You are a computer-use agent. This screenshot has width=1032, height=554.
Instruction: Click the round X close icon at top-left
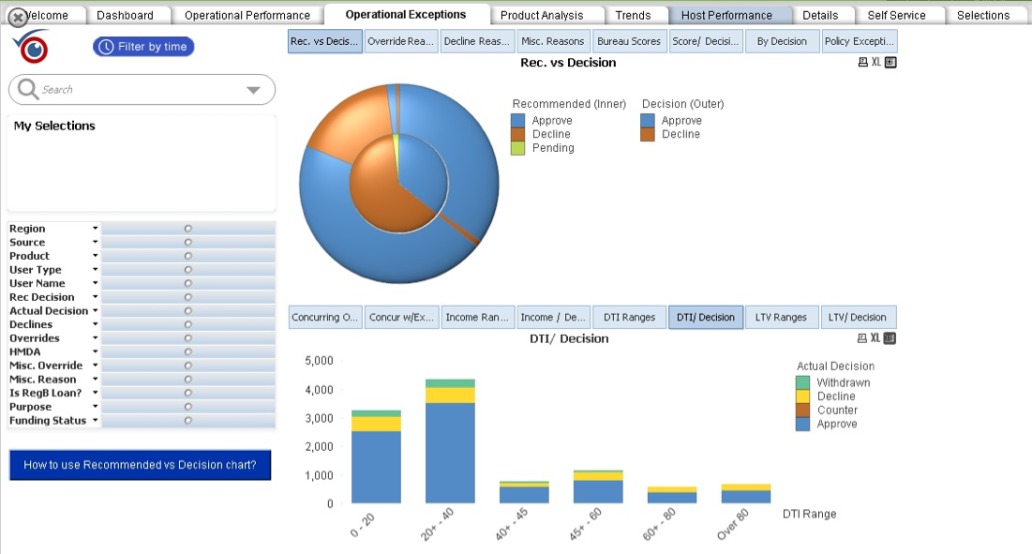[x=17, y=17]
